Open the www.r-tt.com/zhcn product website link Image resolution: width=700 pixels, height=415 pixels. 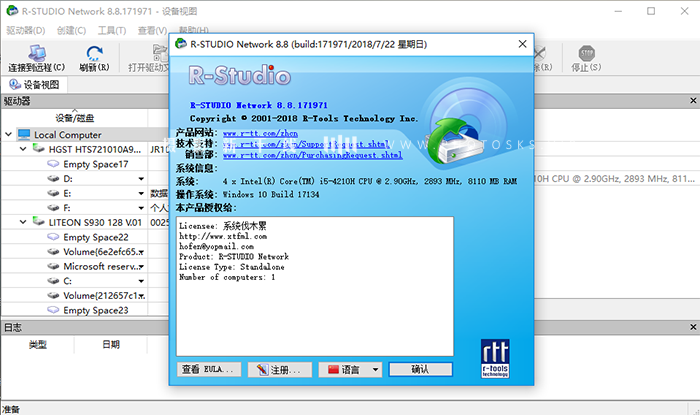coord(260,133)
